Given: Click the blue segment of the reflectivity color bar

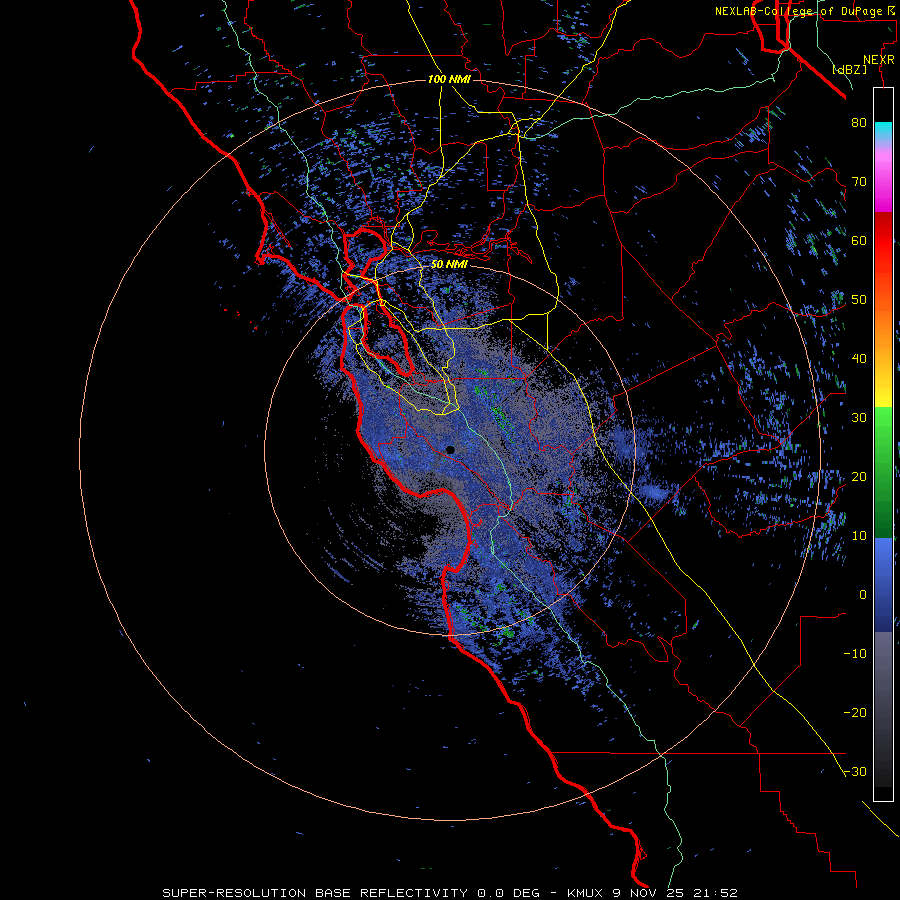Looking at the screenshot, I should pos(883,583).
